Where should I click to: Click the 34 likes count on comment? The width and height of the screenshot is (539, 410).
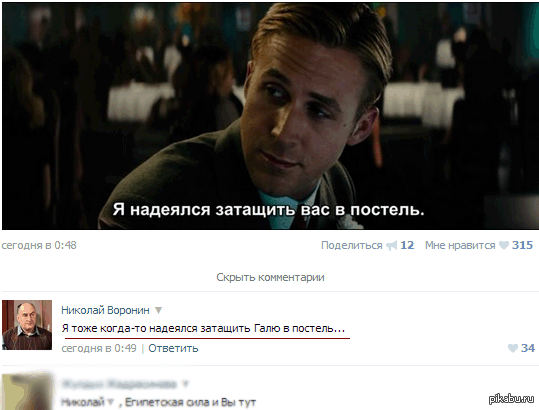click(528, 348)
